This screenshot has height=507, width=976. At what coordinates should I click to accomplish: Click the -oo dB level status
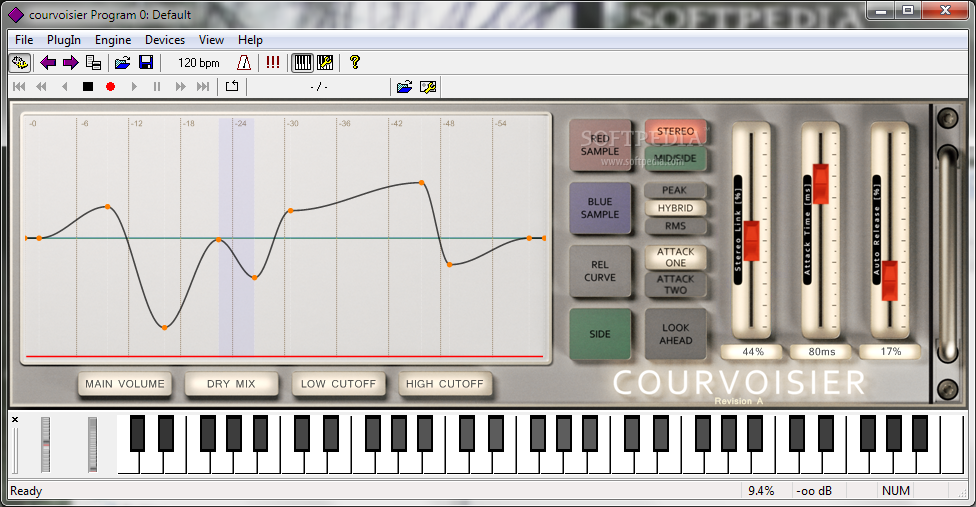coord(814,491)
